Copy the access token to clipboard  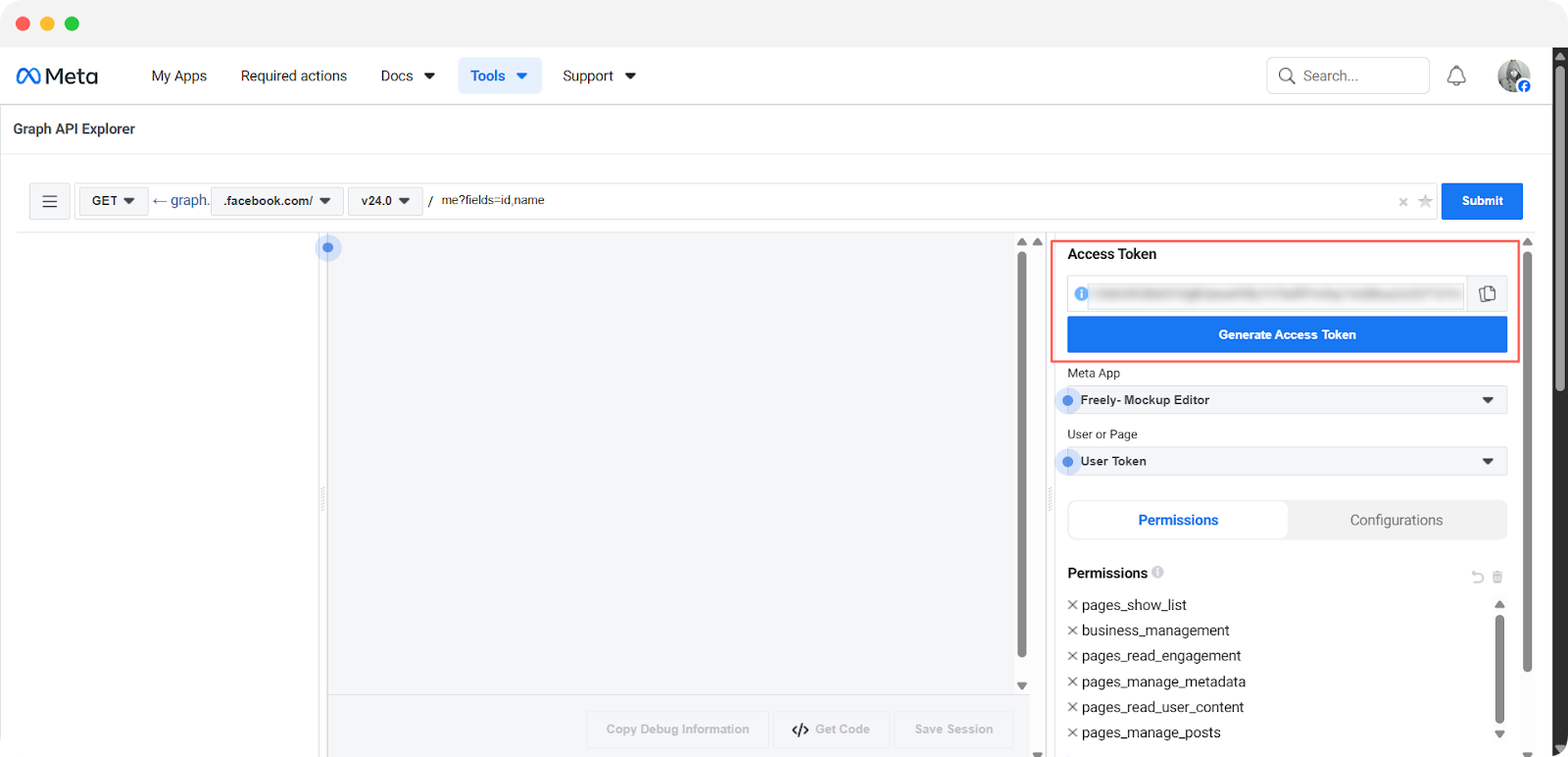point(1487,293)
